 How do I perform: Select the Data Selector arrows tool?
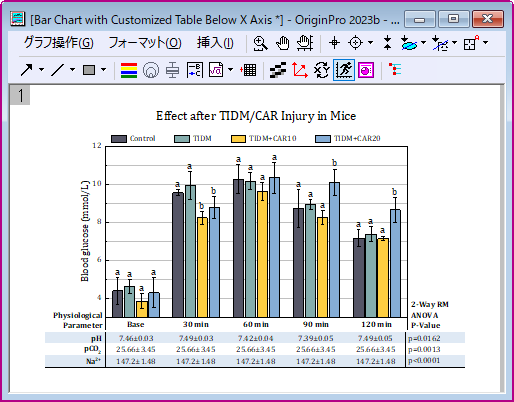point(387,43)
